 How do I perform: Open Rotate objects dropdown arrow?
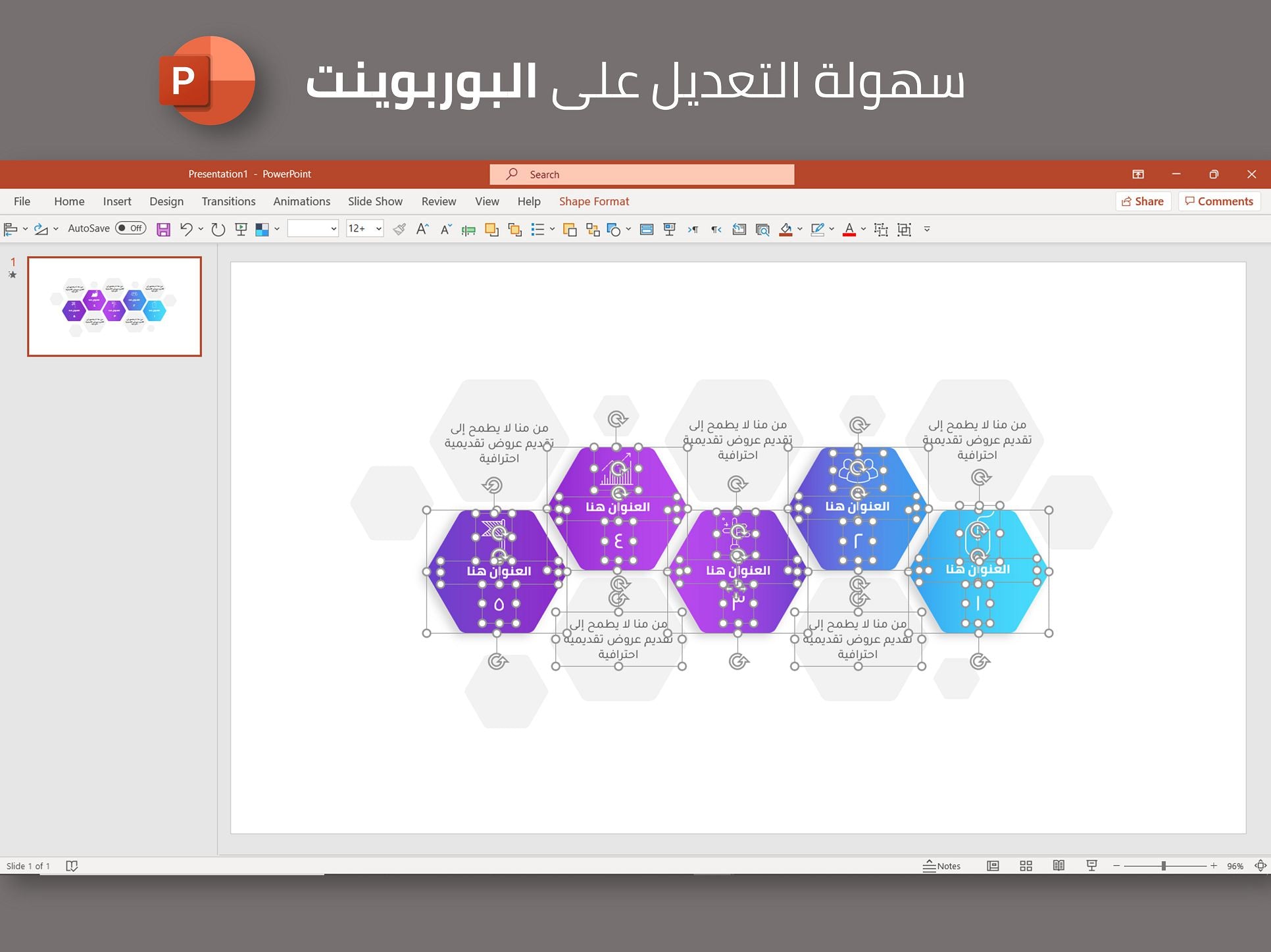point(55,229)
